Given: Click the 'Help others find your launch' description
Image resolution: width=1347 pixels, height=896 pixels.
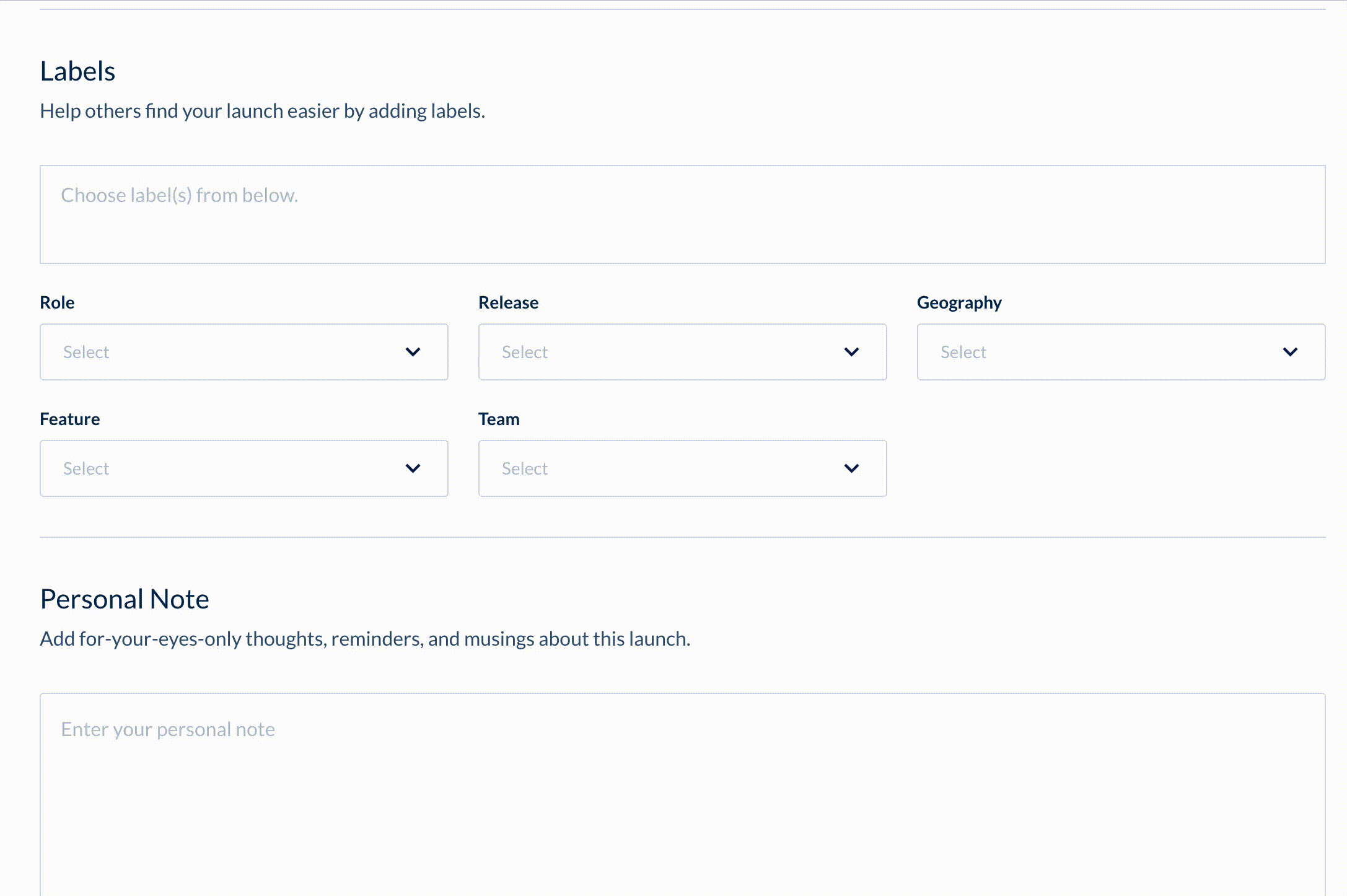Looking at the screenshot, I should (262, 111).
